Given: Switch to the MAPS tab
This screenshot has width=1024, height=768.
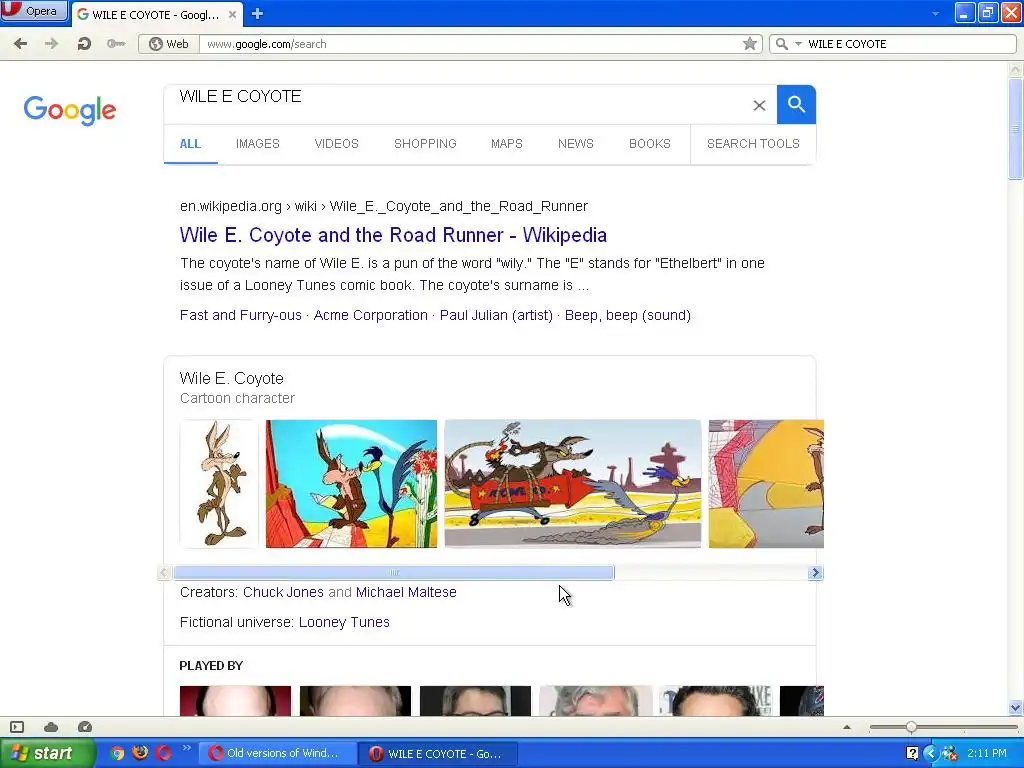Looking at the screenshot, I should pos(507,144).
